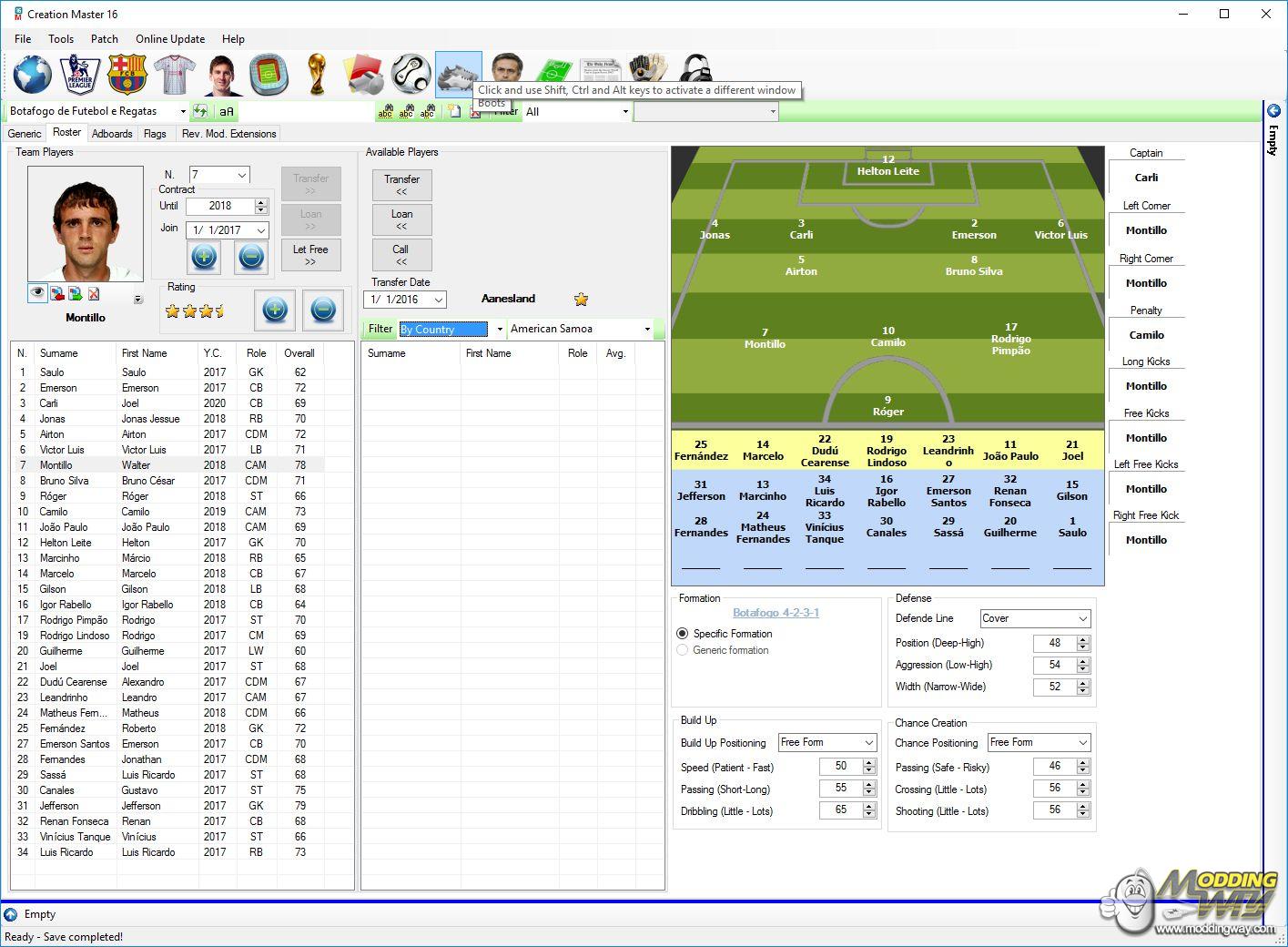Click the Let Free button
The image size is (1288, 947).
pos(310,255)
